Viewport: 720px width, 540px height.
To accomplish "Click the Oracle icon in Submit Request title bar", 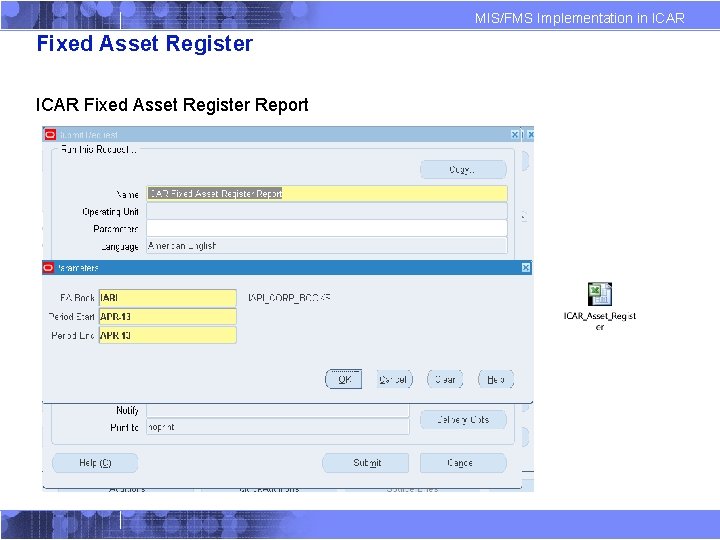I will 50,135.
